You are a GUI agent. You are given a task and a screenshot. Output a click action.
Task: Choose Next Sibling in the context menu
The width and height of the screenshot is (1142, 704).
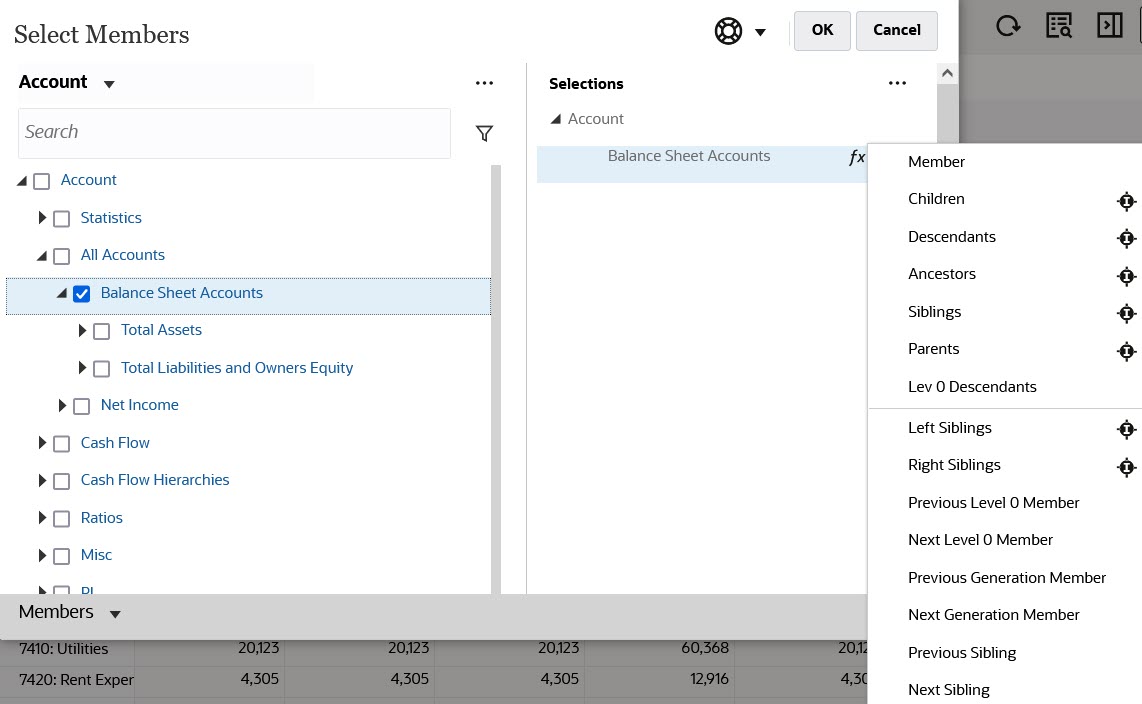tap(948, 689)
